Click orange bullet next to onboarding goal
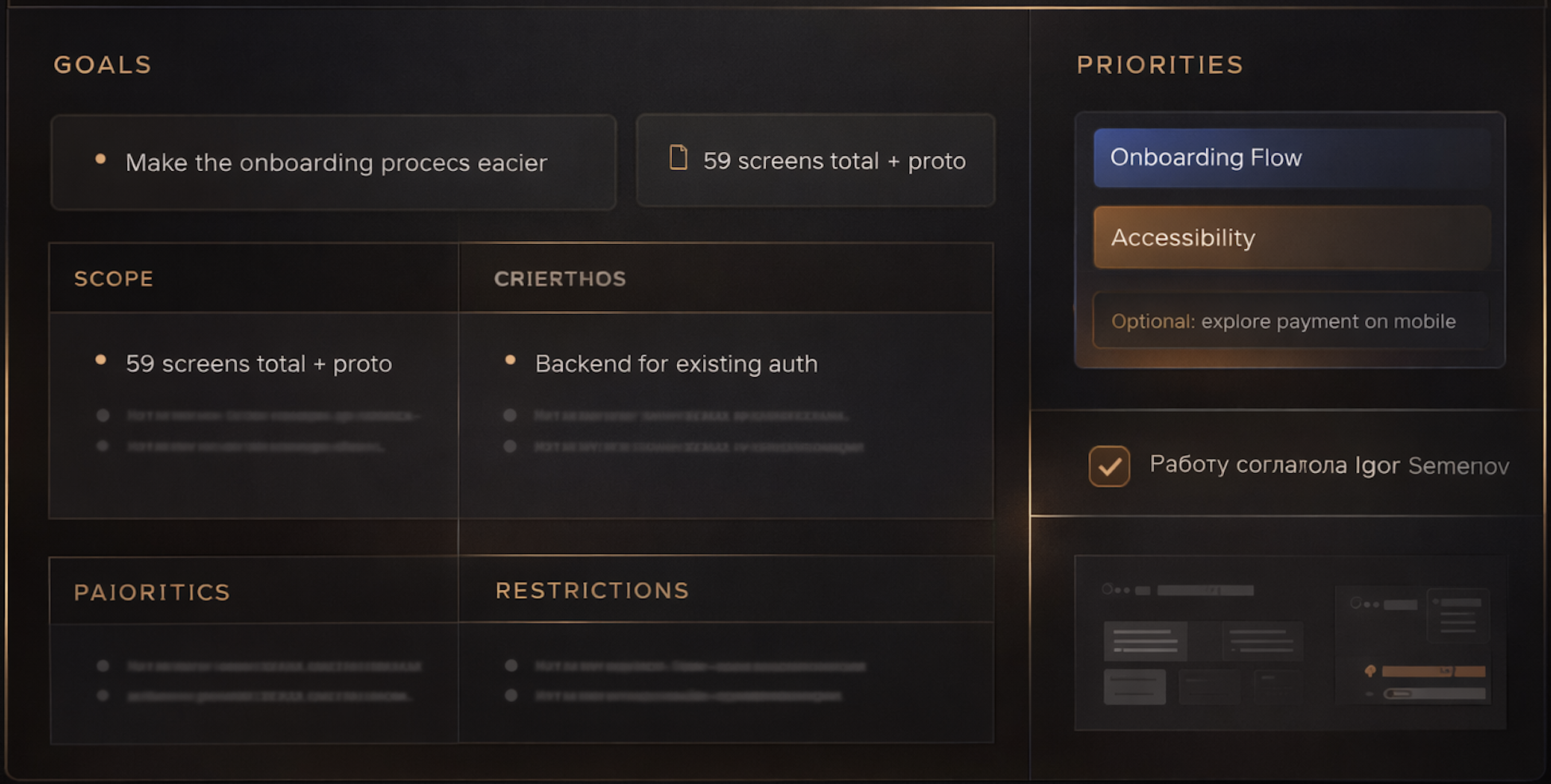 pyautogui.click(x=100, y=159)
